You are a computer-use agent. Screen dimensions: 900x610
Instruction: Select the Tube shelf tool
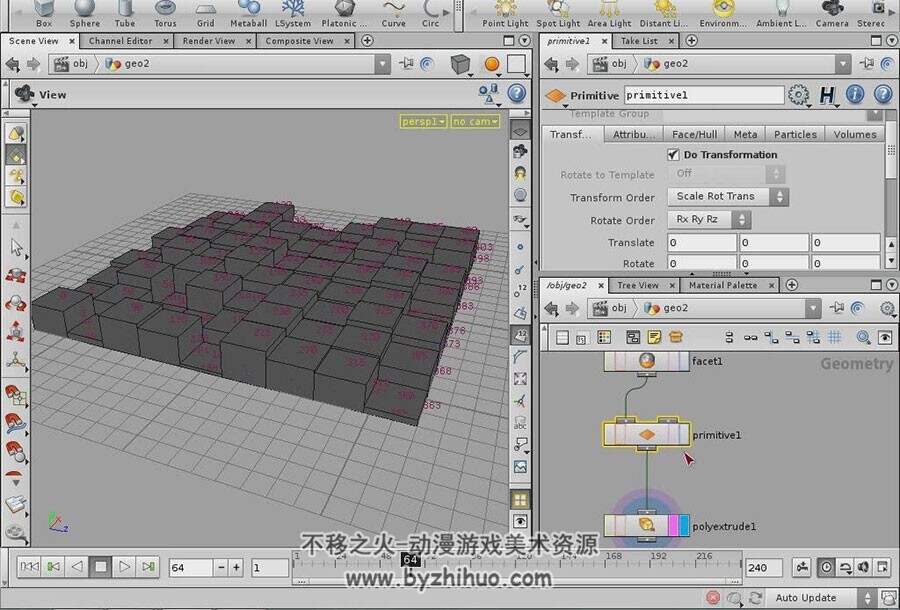pos(125,14)
